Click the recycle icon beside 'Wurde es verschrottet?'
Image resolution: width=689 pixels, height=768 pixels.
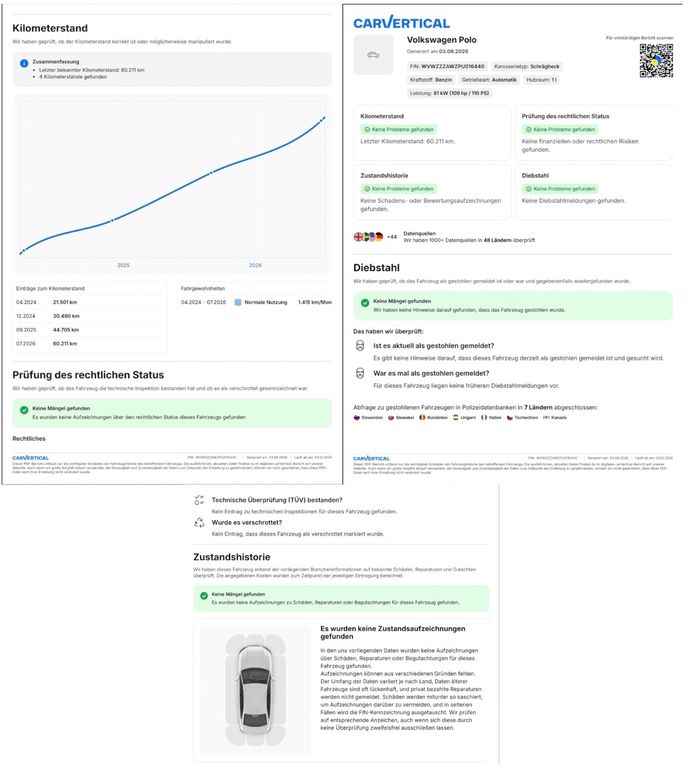tap(199, 523)
